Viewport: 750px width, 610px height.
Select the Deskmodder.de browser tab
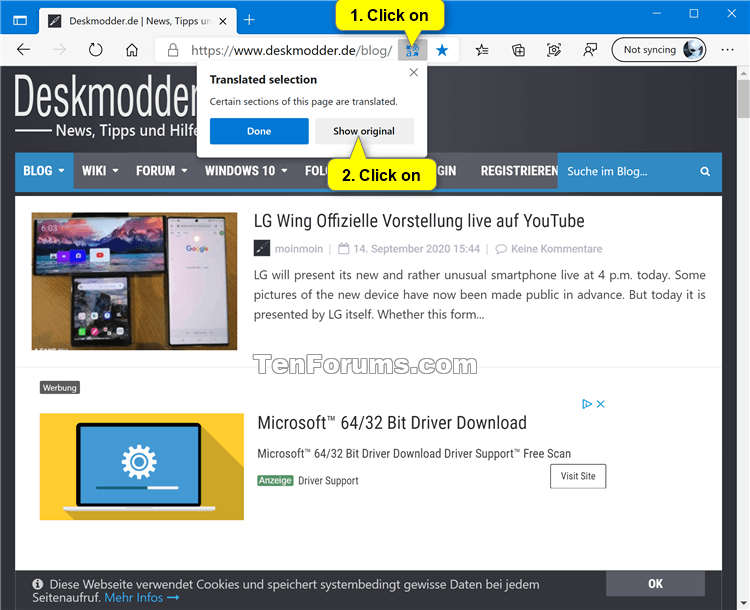[138, 21]
